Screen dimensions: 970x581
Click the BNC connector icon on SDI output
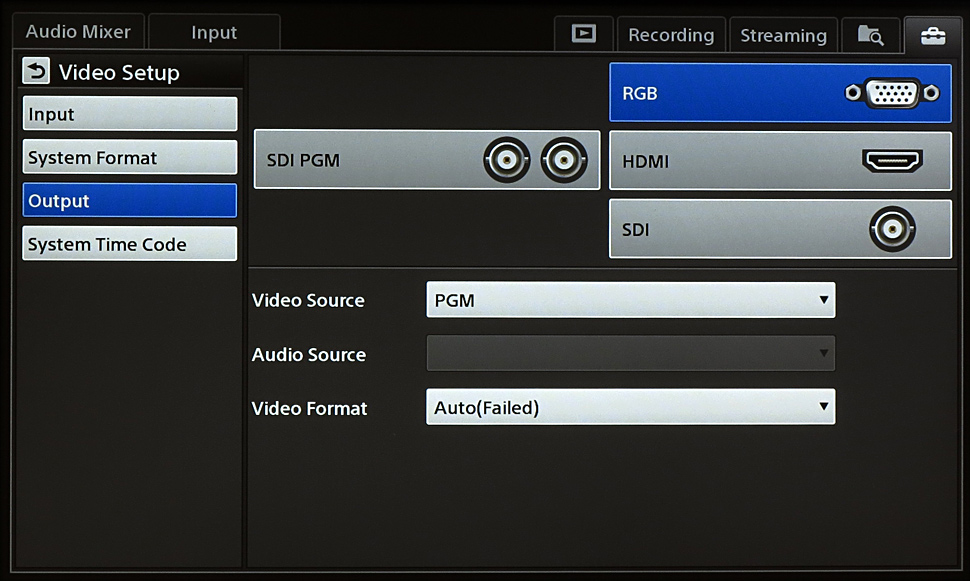pos(892,229)
